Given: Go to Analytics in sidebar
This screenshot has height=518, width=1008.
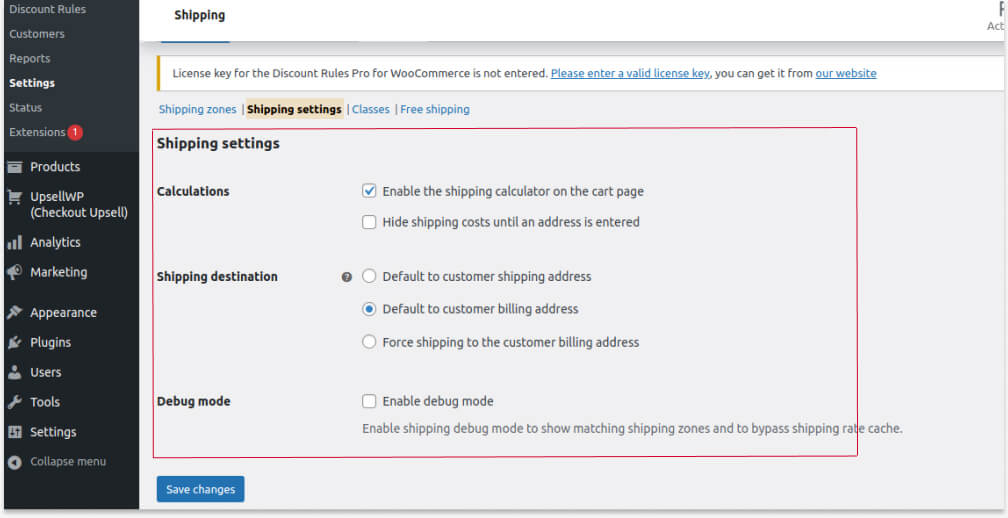Looking at the screenshot, I should tap(55, 243).
